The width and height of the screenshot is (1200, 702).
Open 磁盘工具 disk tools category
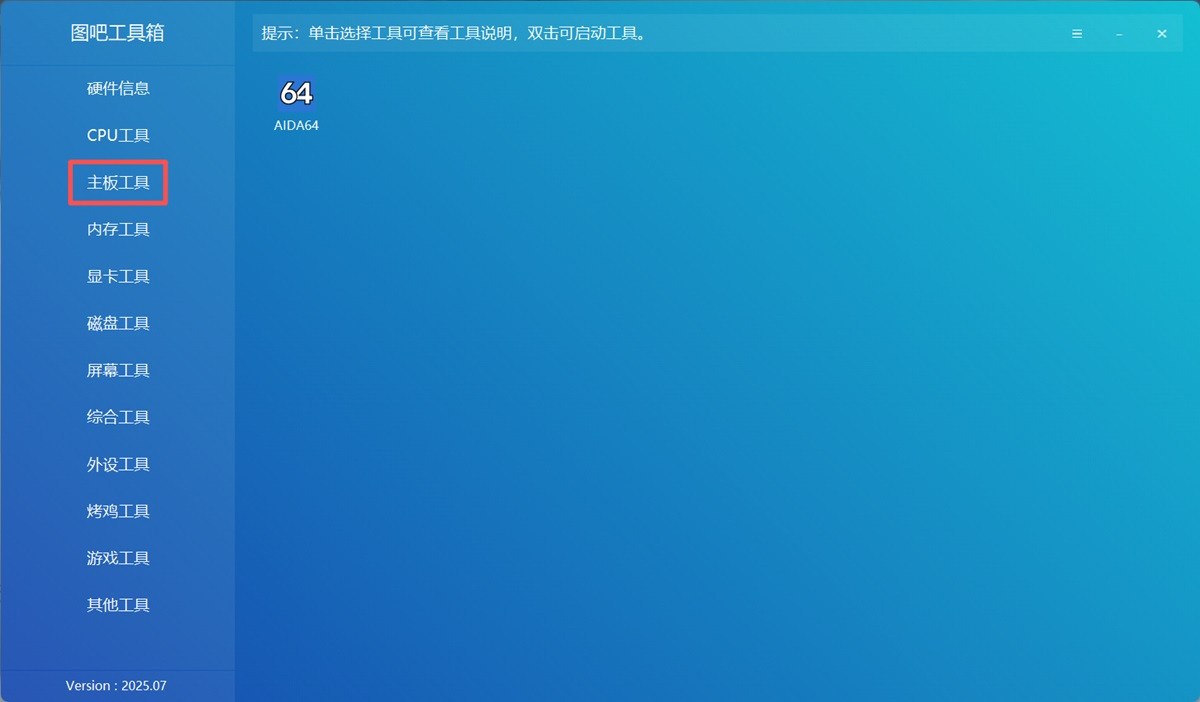coord(117,323)
